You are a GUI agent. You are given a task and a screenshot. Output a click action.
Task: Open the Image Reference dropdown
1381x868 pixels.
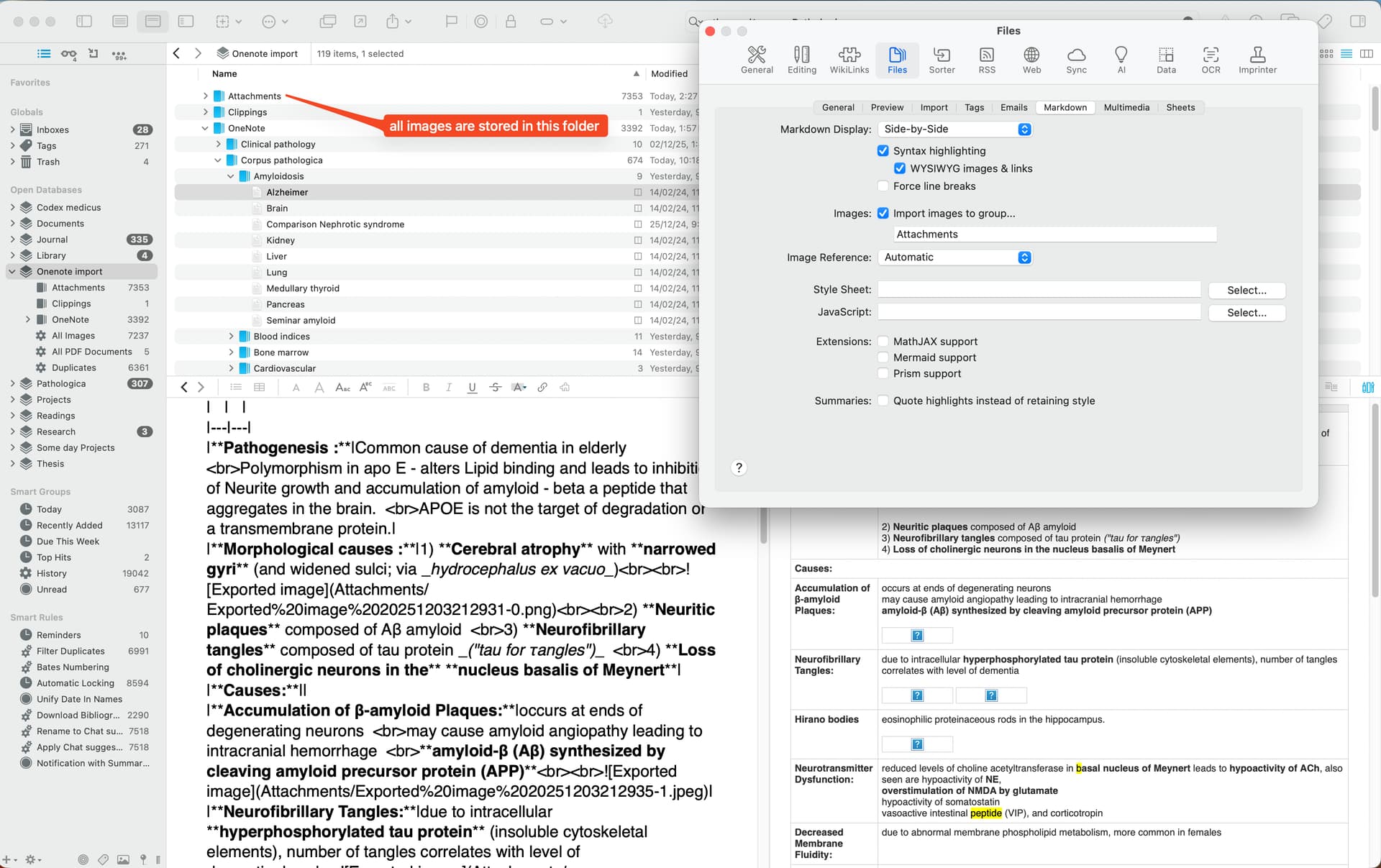[x=955, y=257]
